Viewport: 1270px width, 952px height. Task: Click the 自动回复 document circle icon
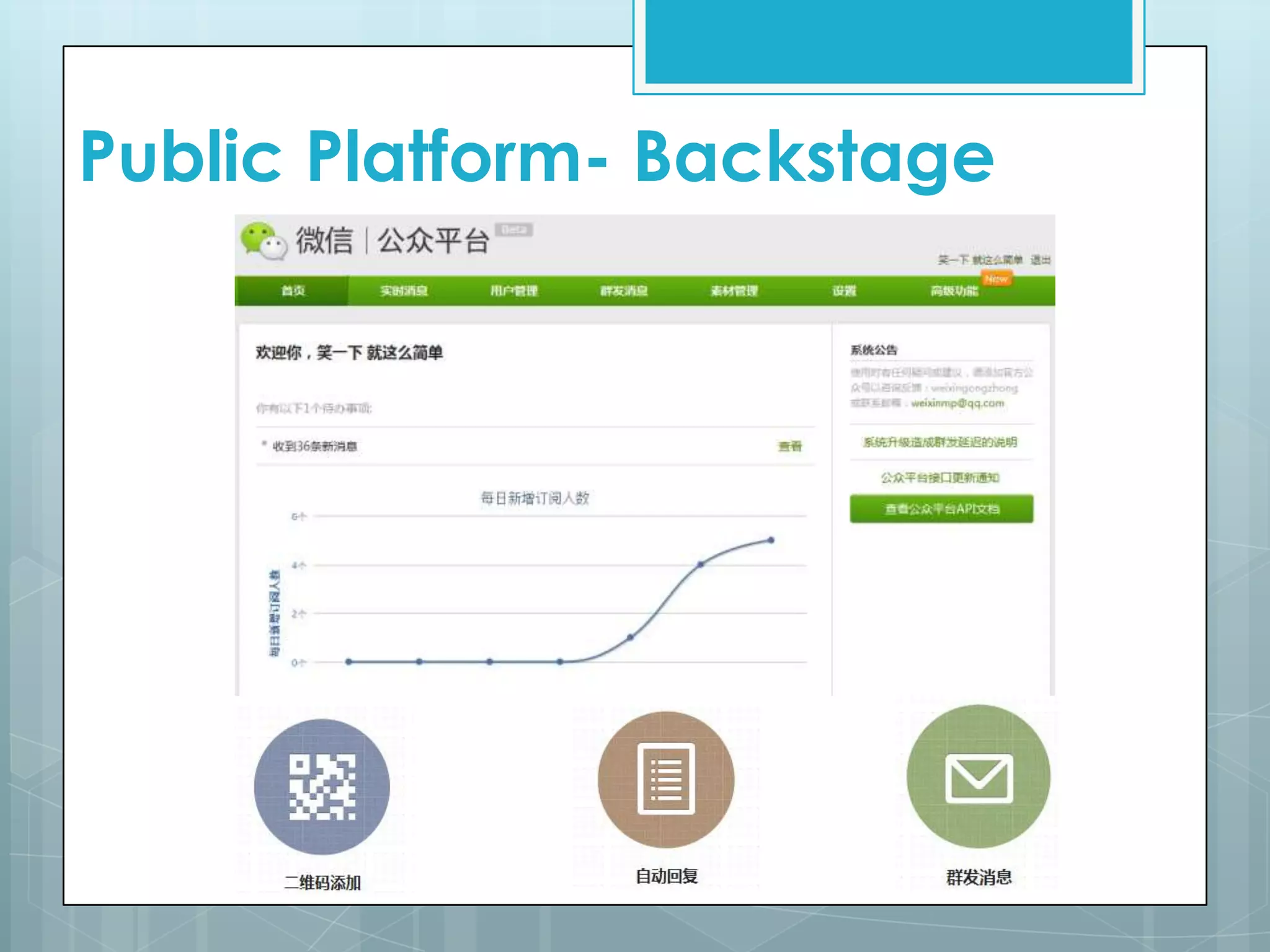[666, 780]
